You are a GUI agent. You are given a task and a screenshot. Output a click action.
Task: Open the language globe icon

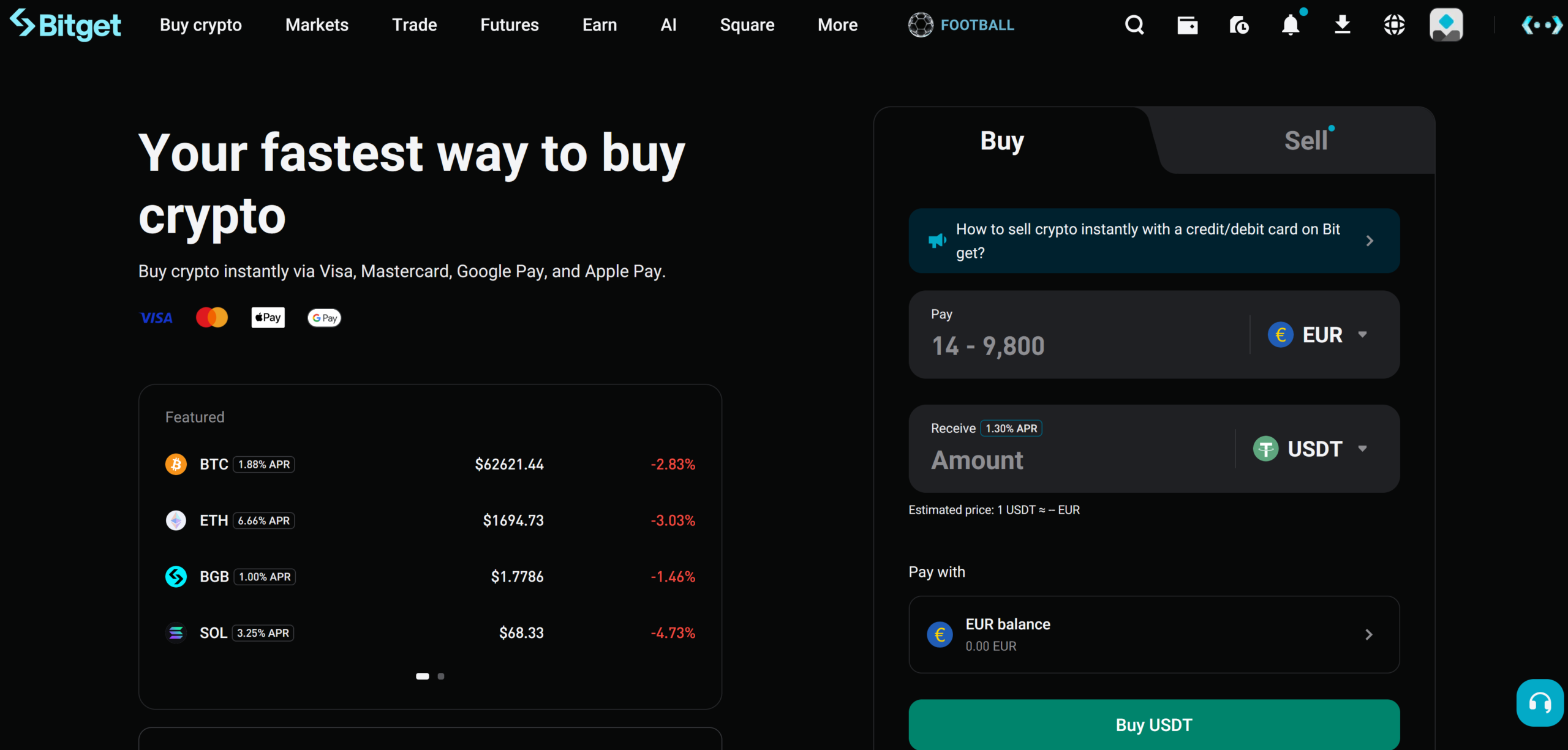1395,25
